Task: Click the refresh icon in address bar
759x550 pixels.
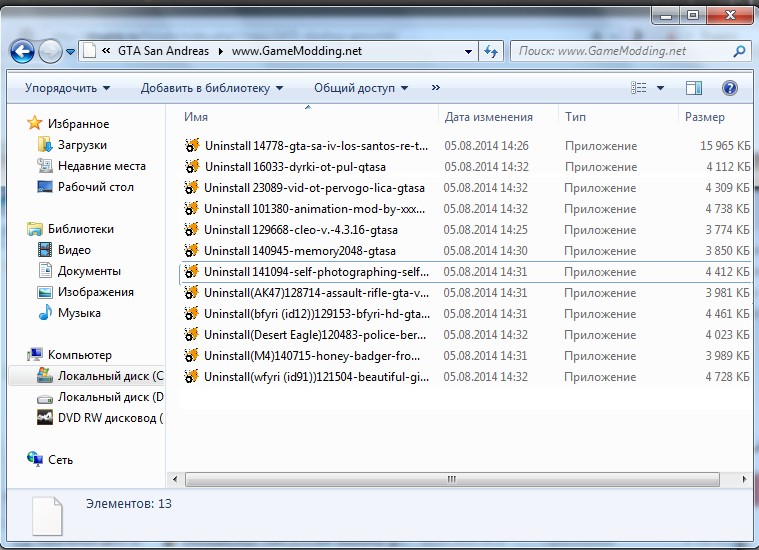Action: tap(491, 51)
